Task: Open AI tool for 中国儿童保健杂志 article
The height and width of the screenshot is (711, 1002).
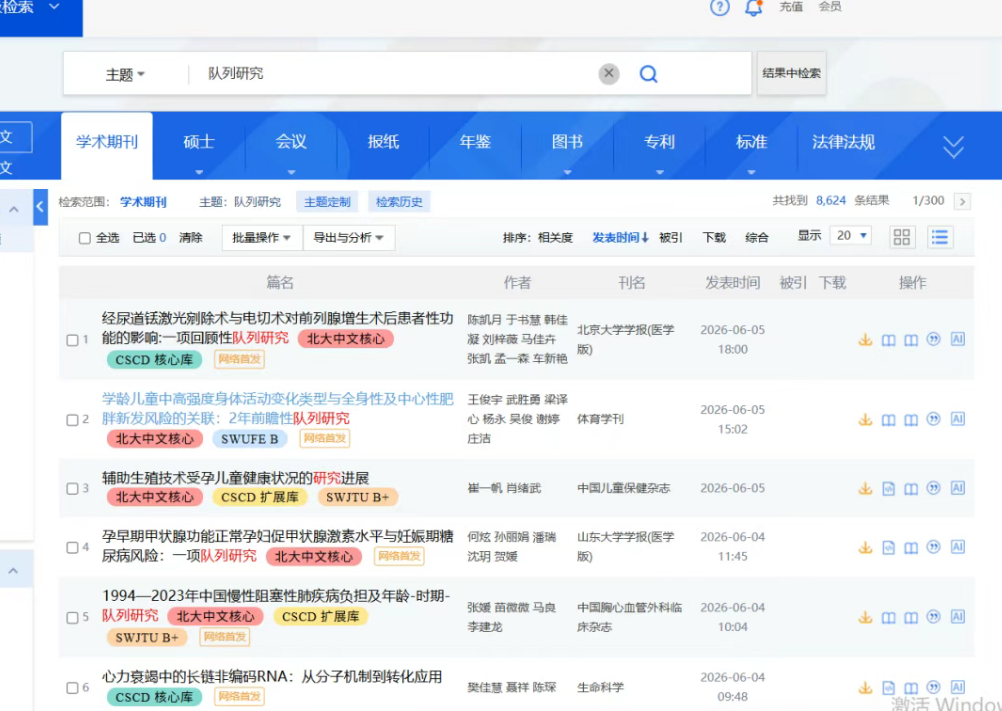Action: pos(957,488)
